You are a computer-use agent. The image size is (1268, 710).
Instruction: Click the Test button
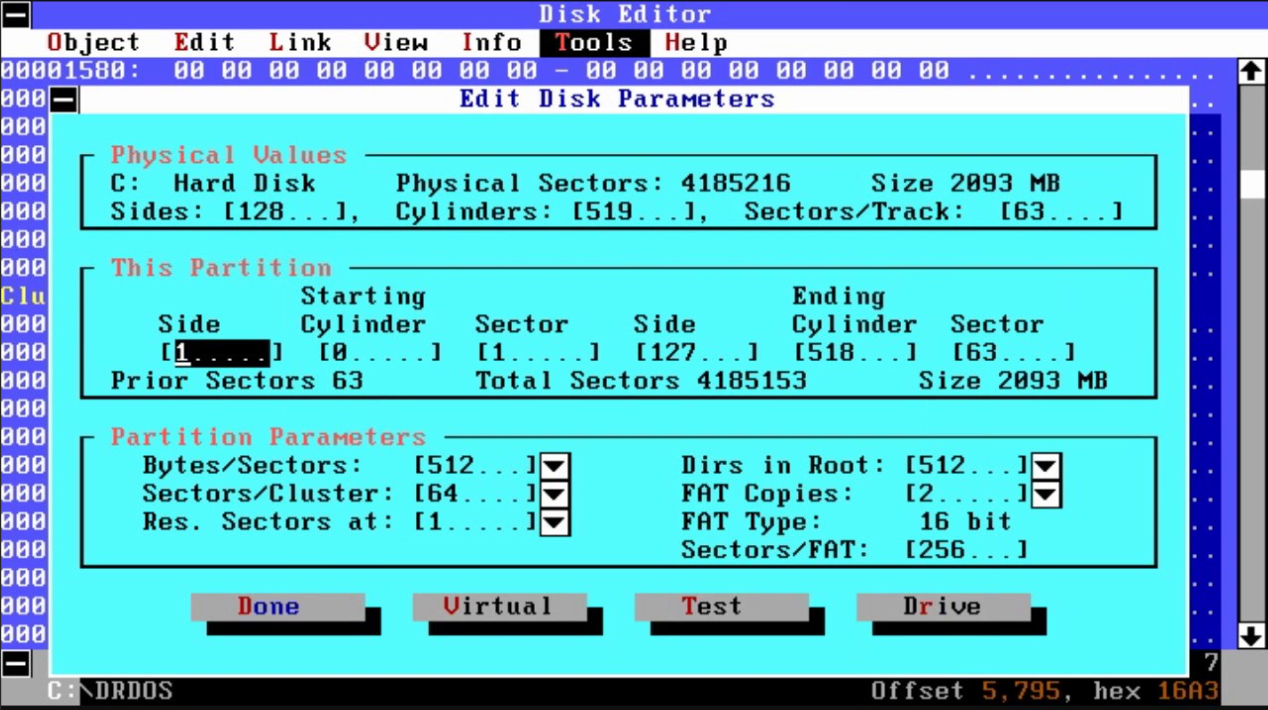[721, 607]
